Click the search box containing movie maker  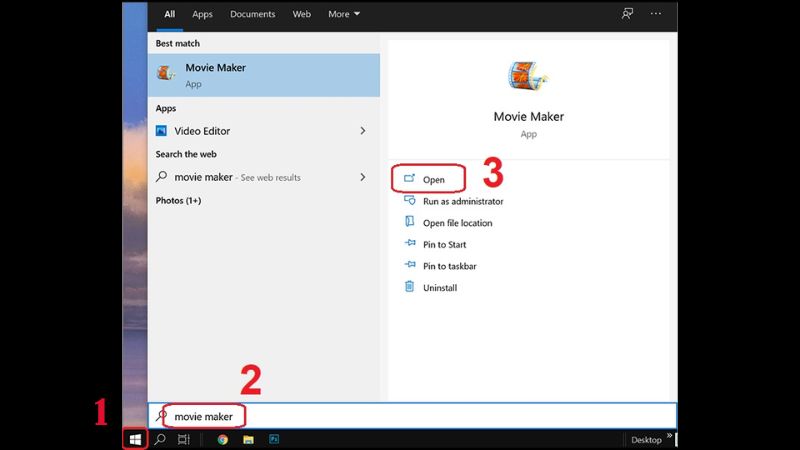click(x=412, y=416)
